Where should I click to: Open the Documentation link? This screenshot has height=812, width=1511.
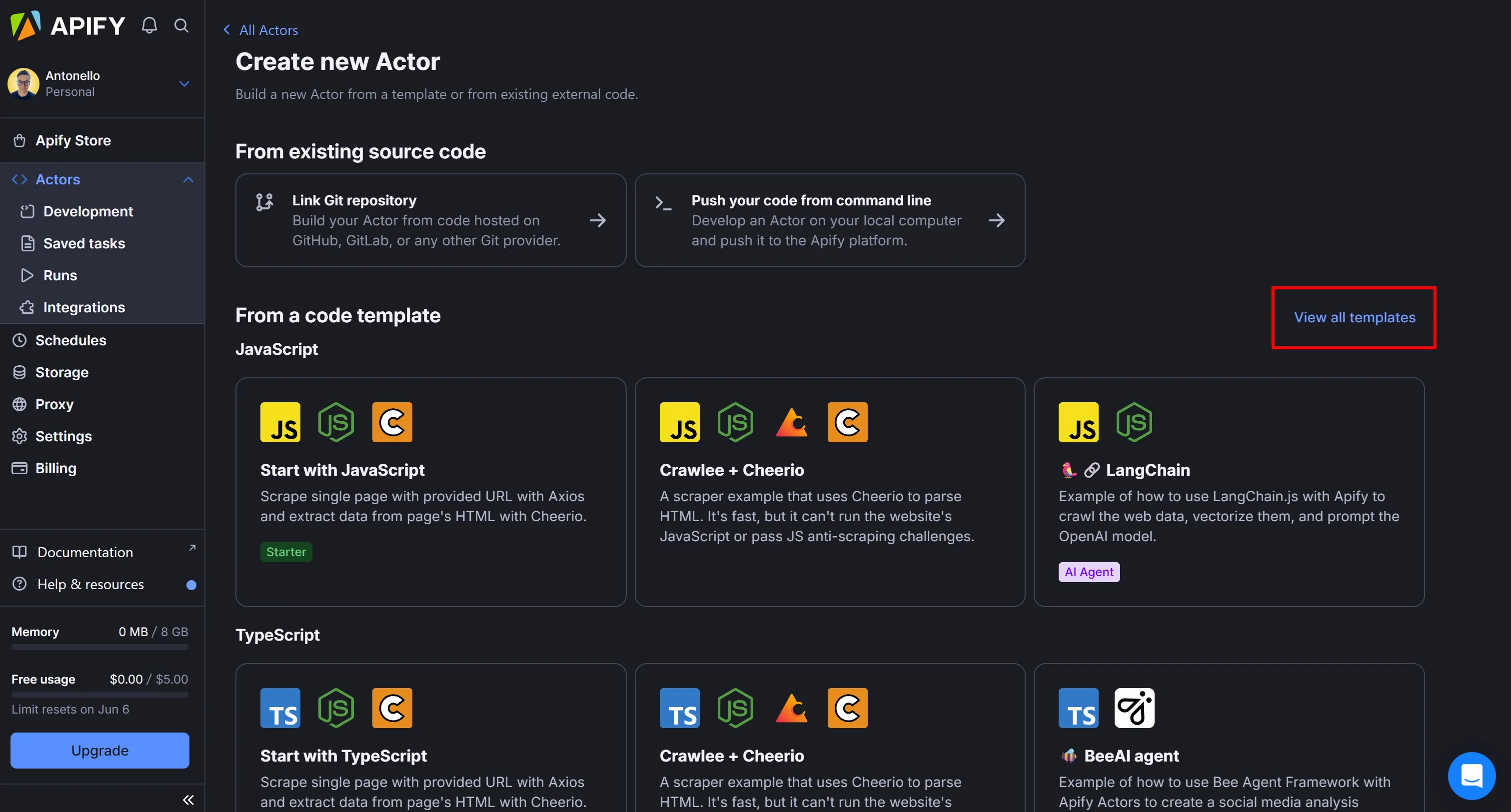click(85, 552)
